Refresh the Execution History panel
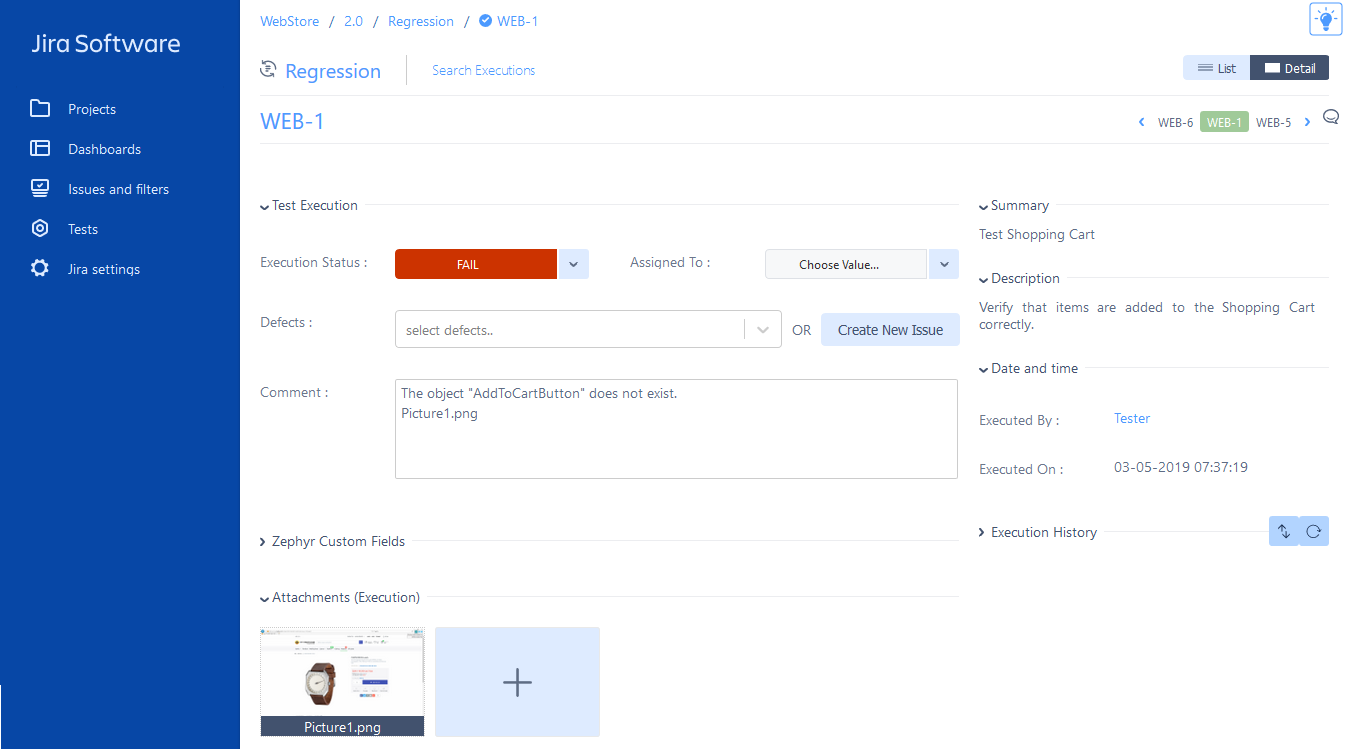This screenshot has width=1350, height=749. pos(1313,531)
